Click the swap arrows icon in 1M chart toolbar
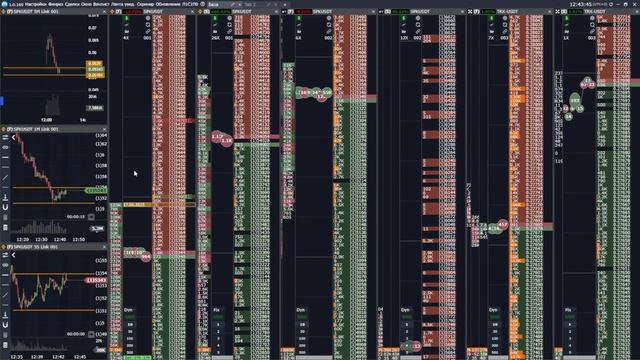This screenshot has height=360, width=640. (5, 138)
